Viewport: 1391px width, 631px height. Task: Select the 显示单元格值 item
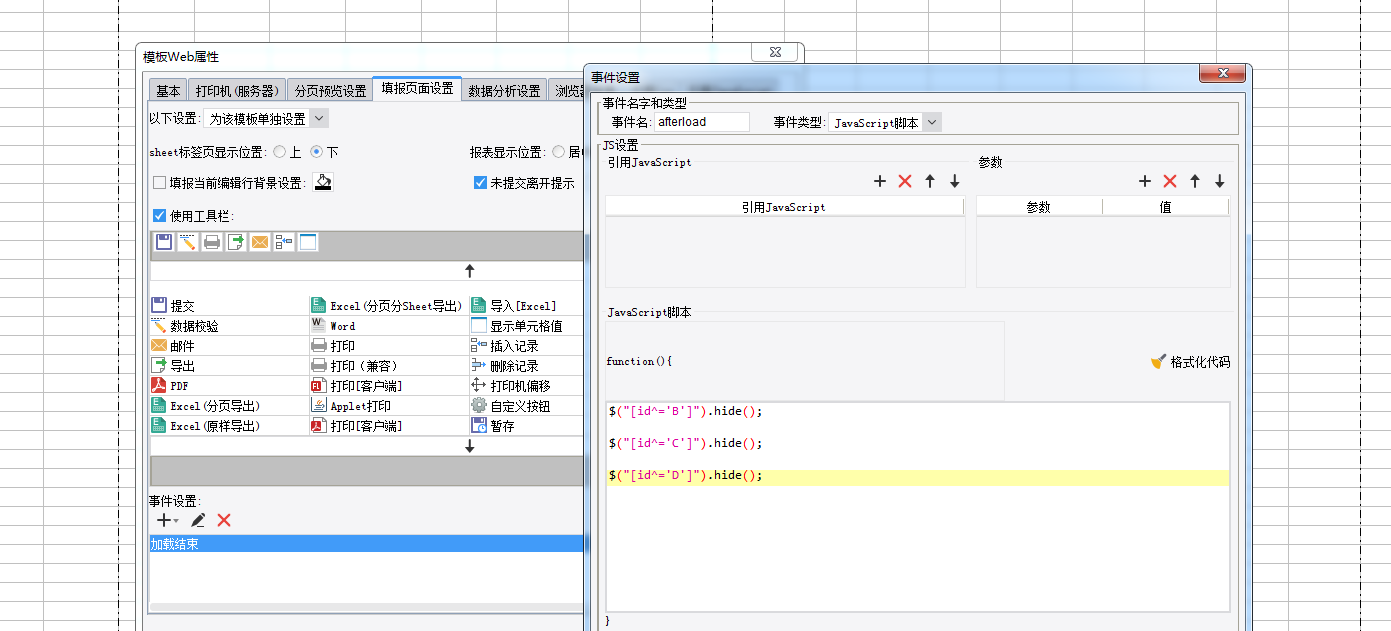pyautogui.click(x=517, y=326)
